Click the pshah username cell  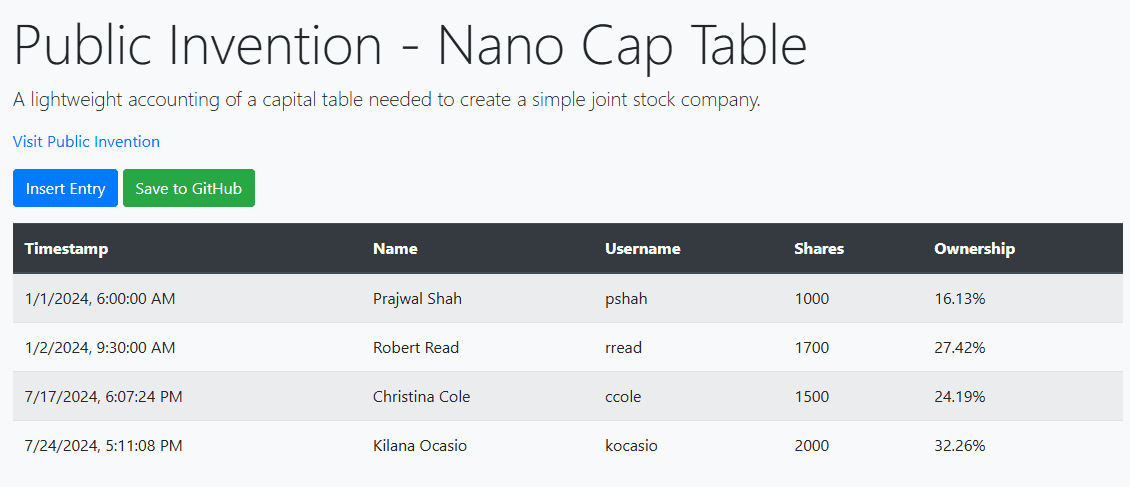[x=626, y=298]
